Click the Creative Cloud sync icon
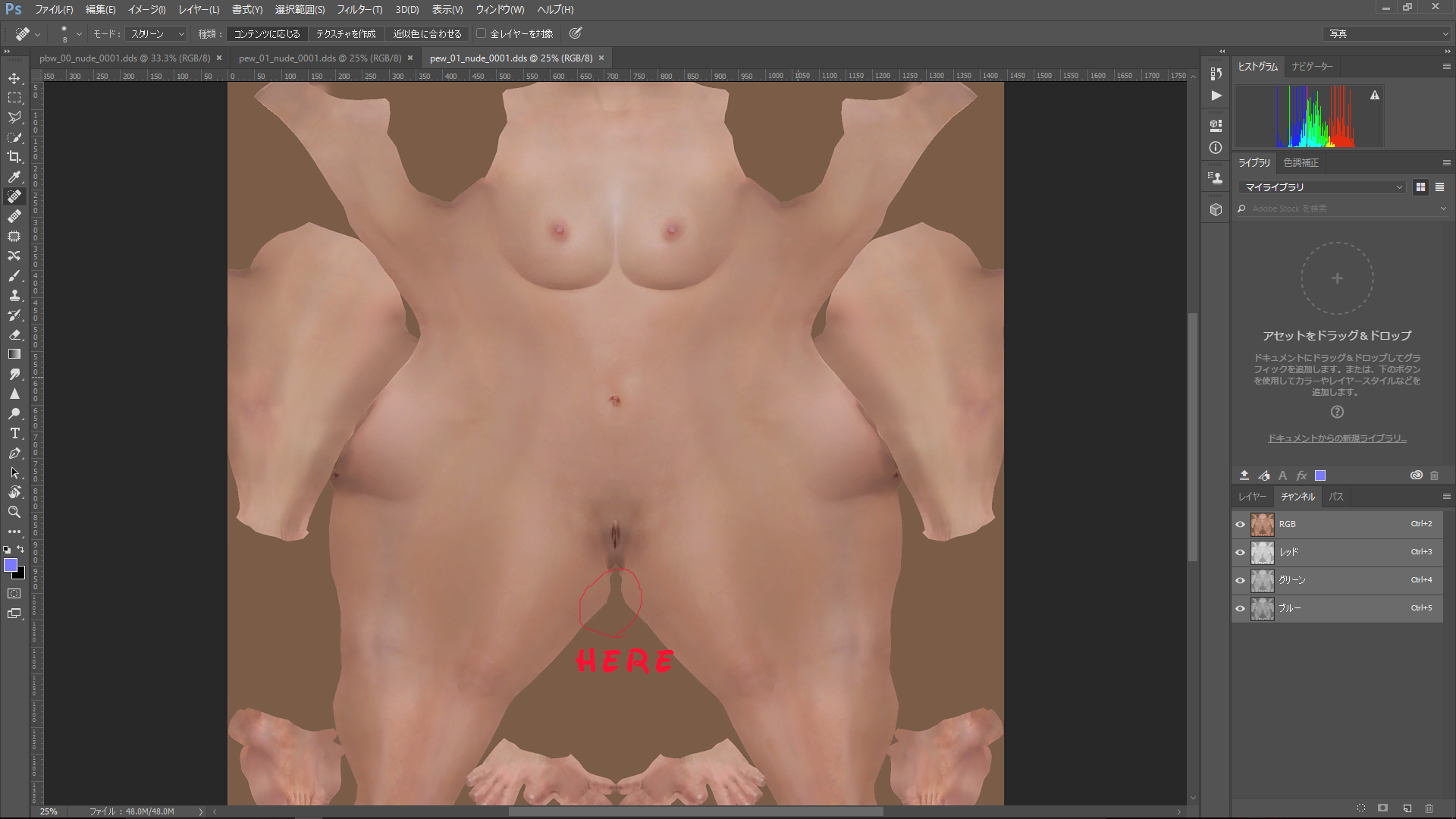 click(x=1416, y=475)
